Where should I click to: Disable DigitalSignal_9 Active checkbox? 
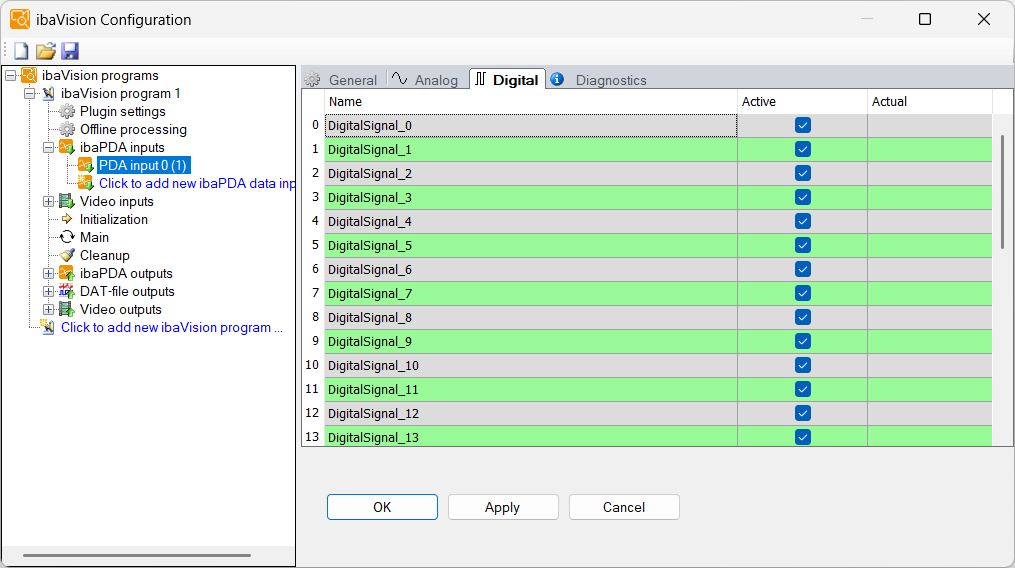[803, 341]
